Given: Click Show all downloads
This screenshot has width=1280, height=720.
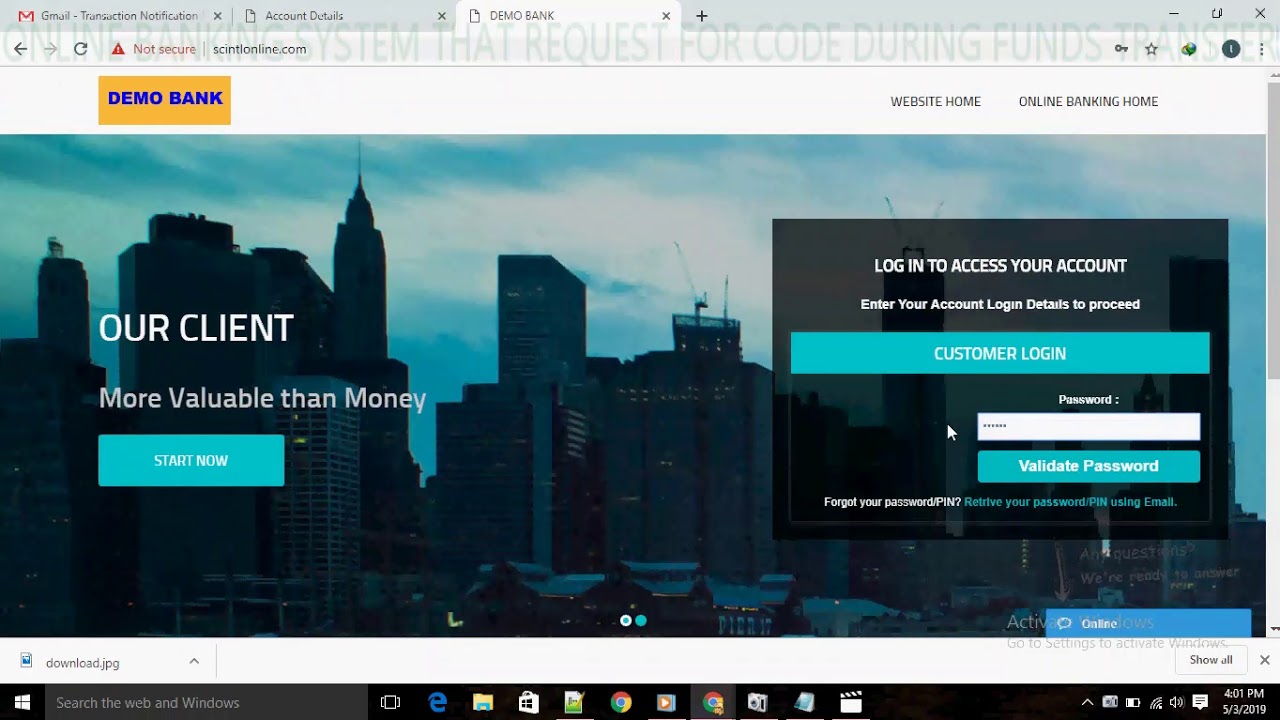Looking at the screenshot, I should click(x=1211, y=660).
